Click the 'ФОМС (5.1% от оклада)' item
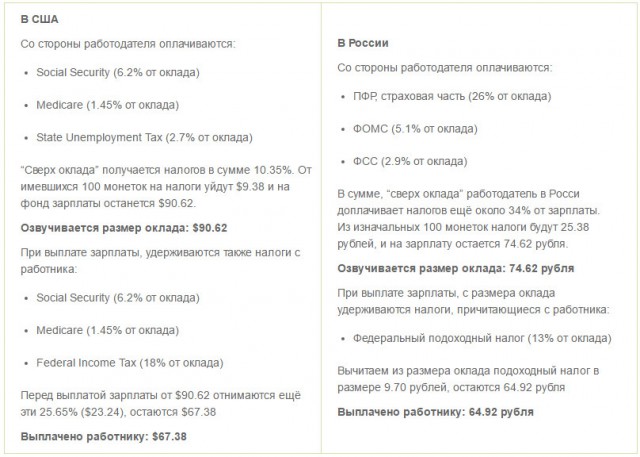This screenshot has width=640, height=457. point(415,129)
